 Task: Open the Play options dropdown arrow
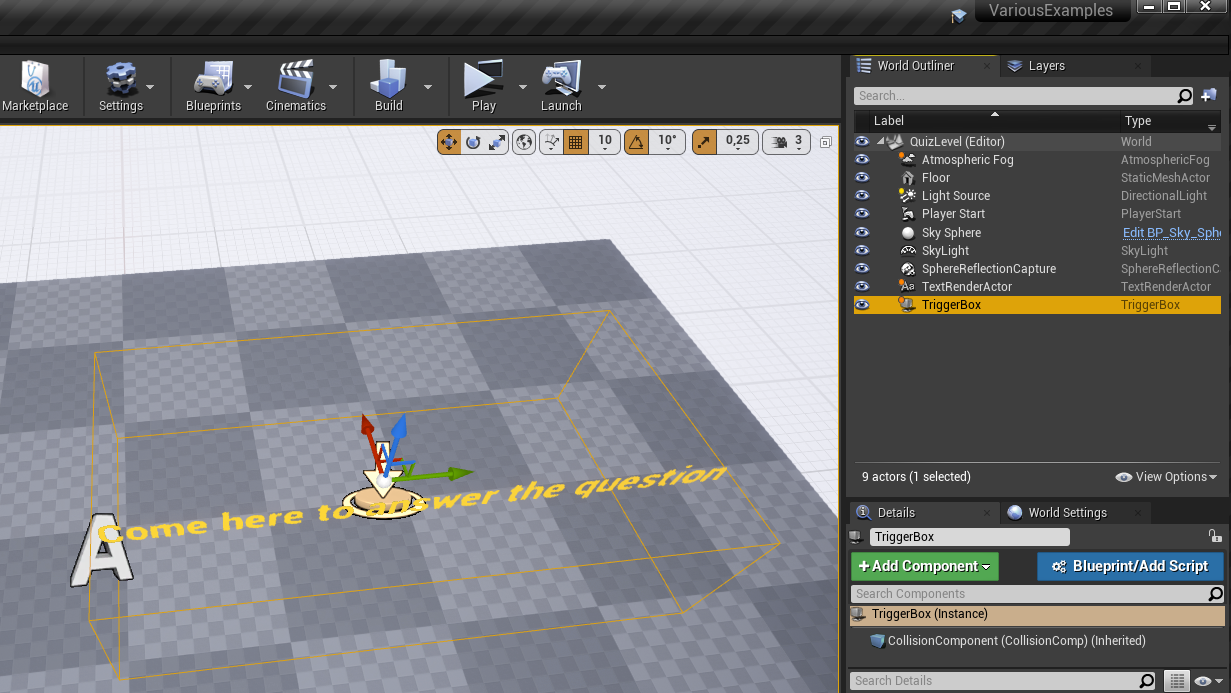pos(522,86)
